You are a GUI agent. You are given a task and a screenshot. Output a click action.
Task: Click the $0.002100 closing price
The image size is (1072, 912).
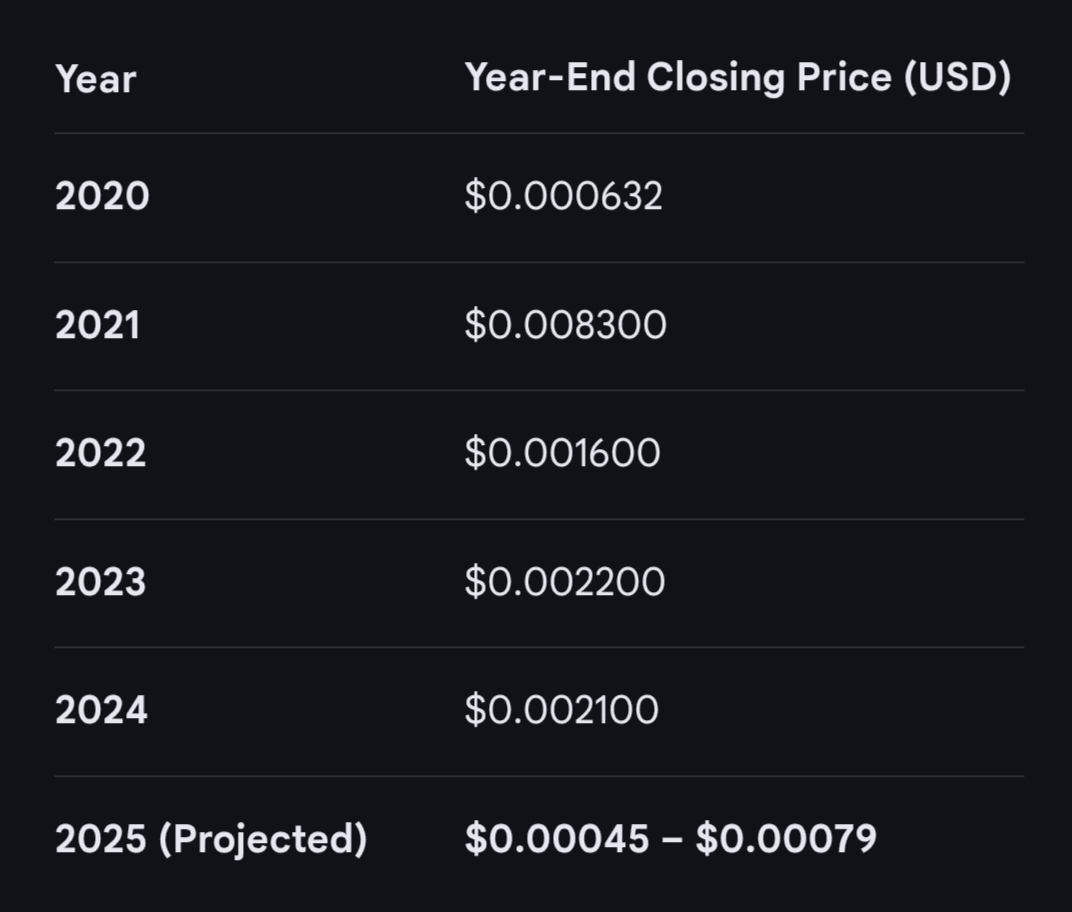[562, 710]
